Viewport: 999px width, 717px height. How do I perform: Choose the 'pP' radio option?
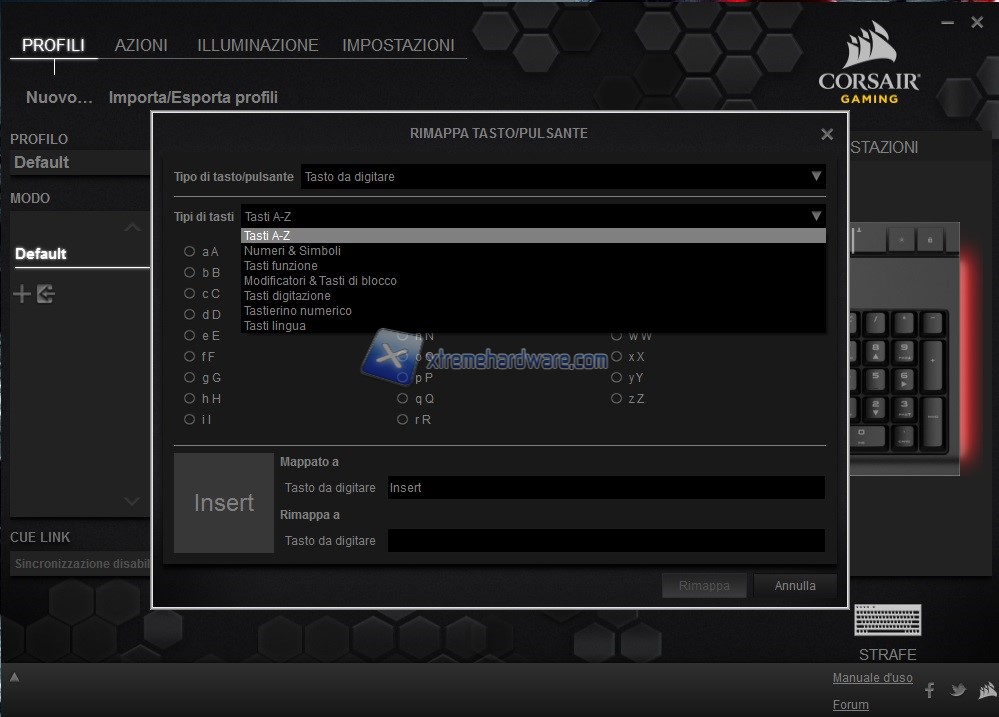[402, 378]
